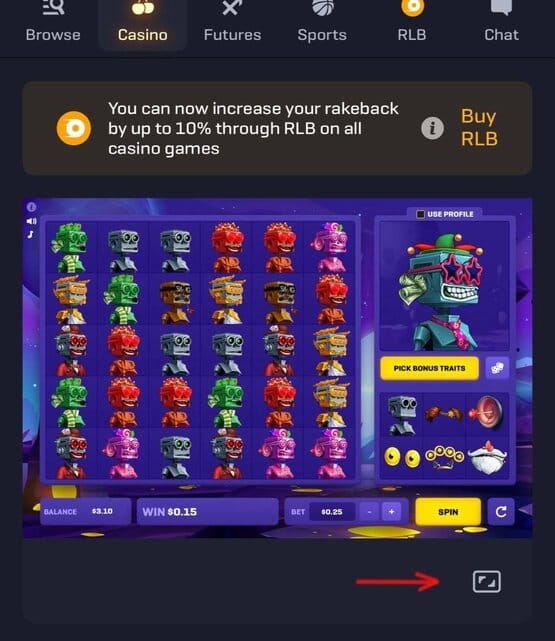Viewport: 555px width, 641px height.
Task: Open the Sports tab
Action: (322, 22)
